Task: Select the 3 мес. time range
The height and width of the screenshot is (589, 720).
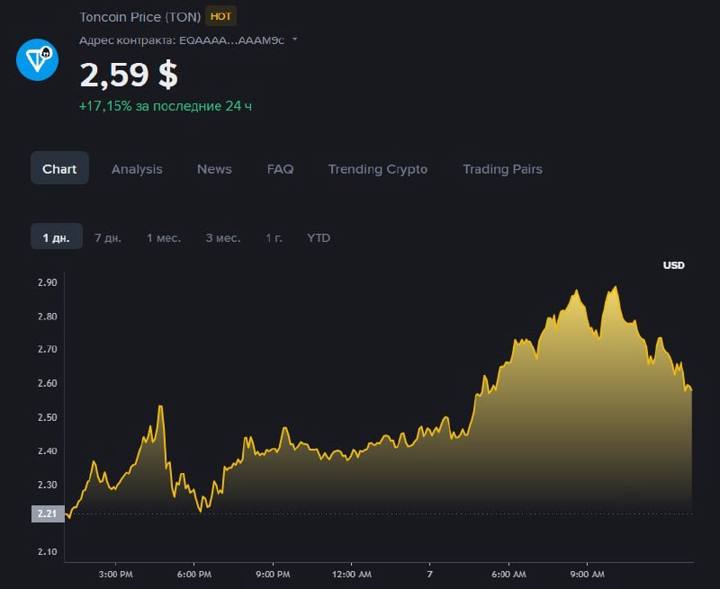Action: (x=223, y=238)
